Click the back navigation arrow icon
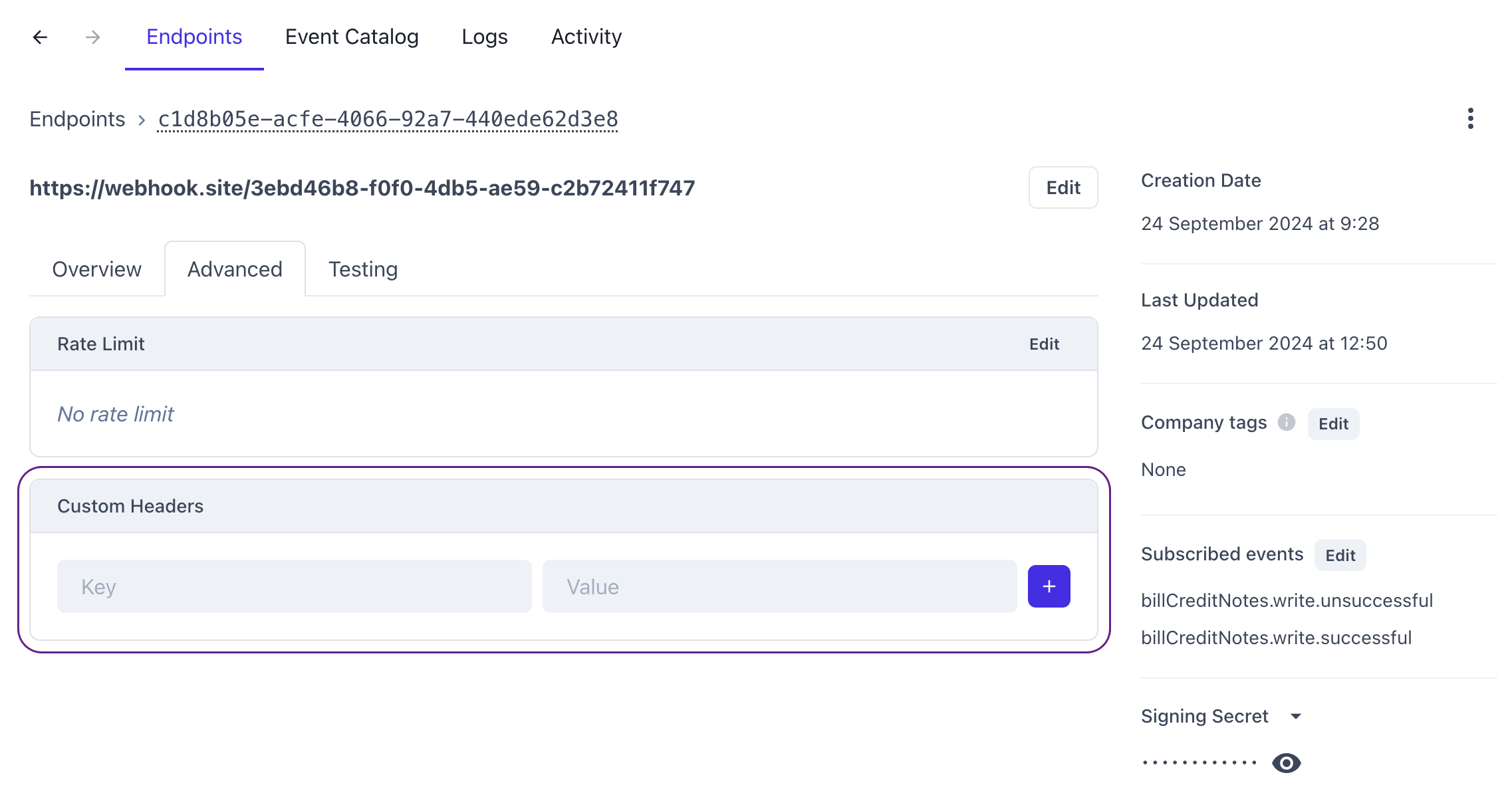 coord(37,36)
